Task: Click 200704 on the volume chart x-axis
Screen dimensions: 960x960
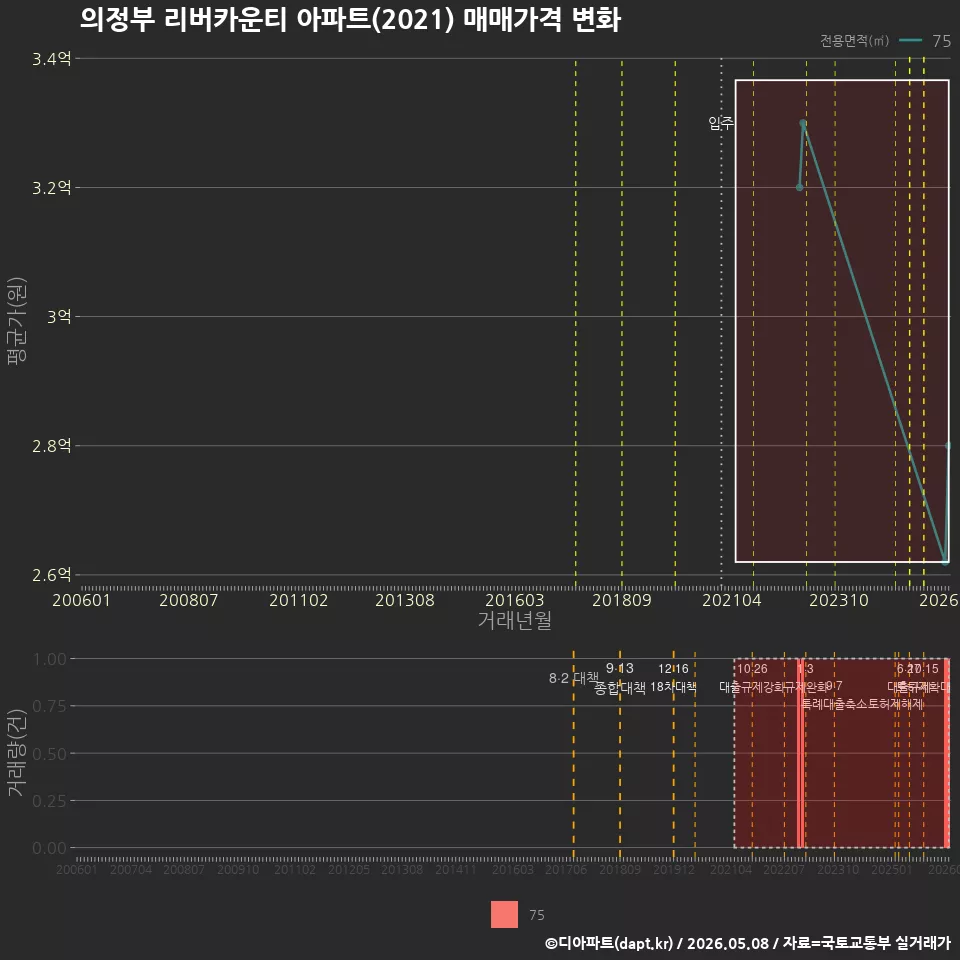Action: (x=130, y=869)
